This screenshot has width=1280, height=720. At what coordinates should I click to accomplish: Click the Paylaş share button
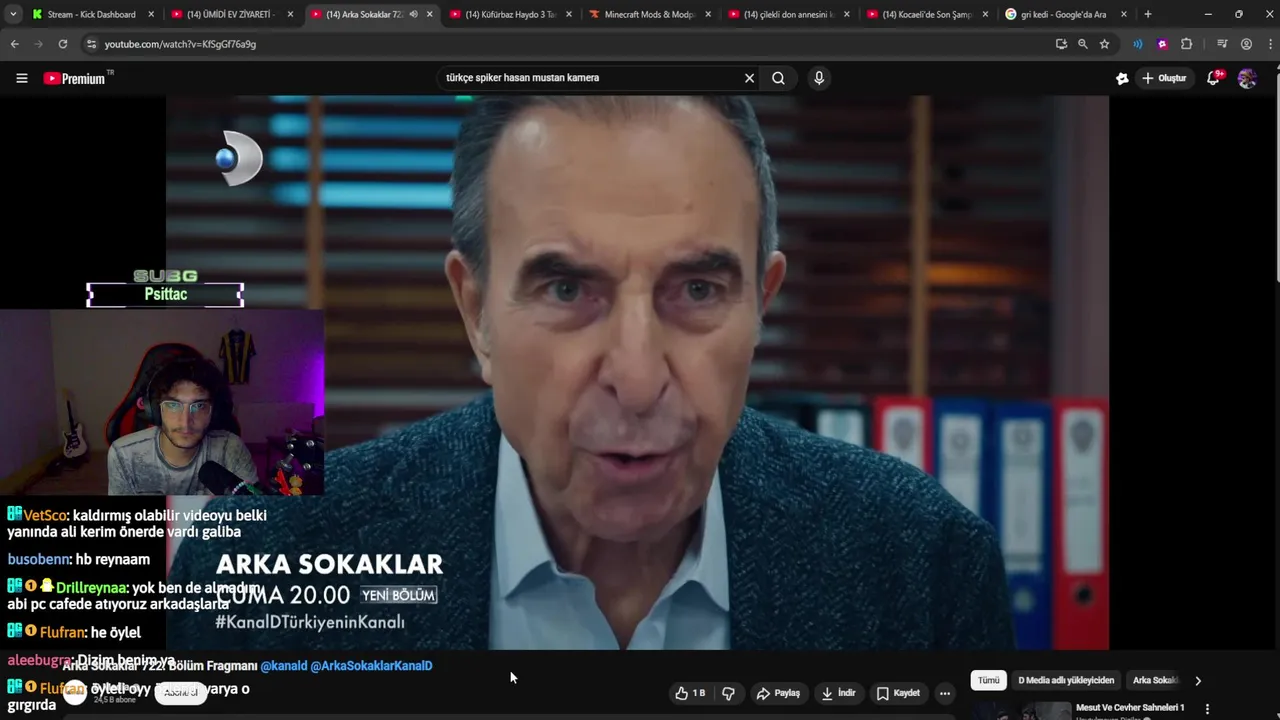778,693
